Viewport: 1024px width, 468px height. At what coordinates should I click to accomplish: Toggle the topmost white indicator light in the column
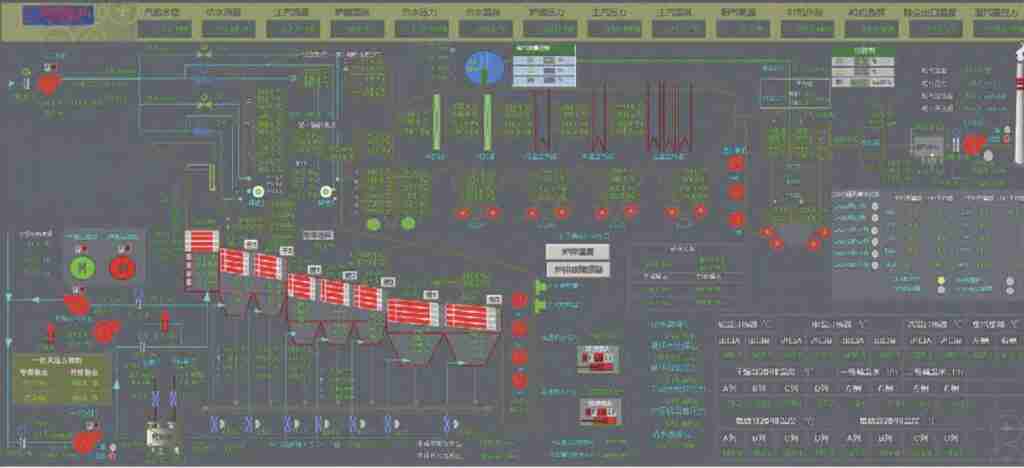[874, 208]
